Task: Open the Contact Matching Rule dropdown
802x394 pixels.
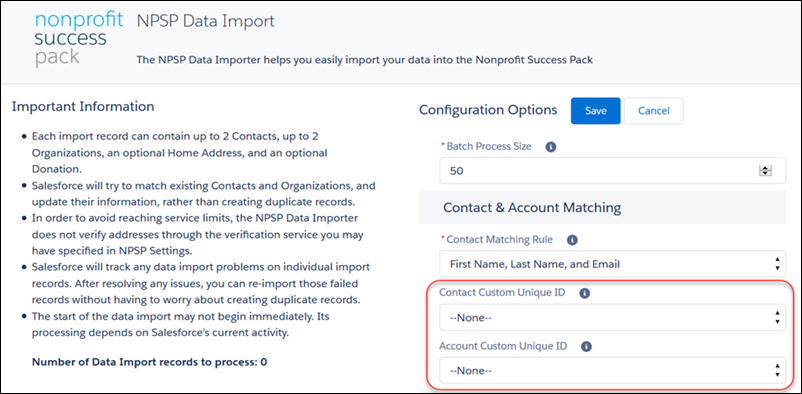Action: coord(612,264)
